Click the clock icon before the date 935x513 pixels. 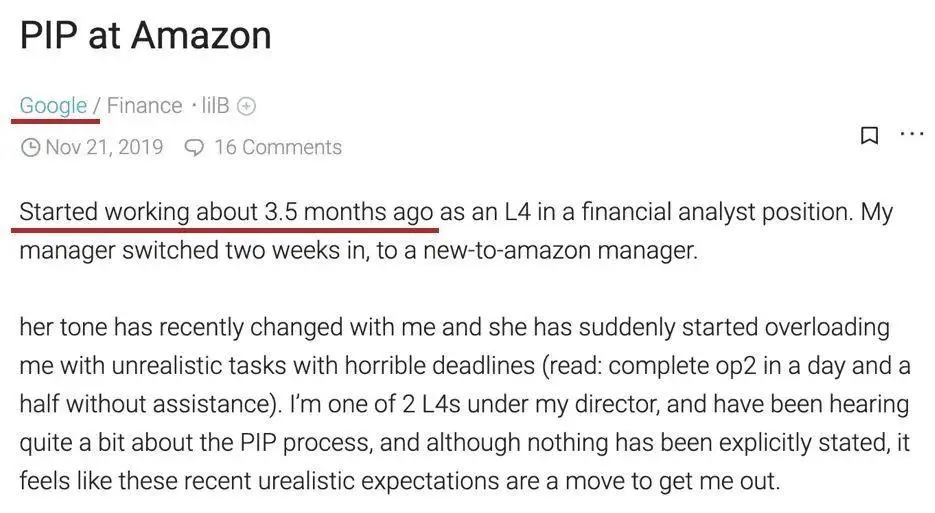[x=30, y=147]
